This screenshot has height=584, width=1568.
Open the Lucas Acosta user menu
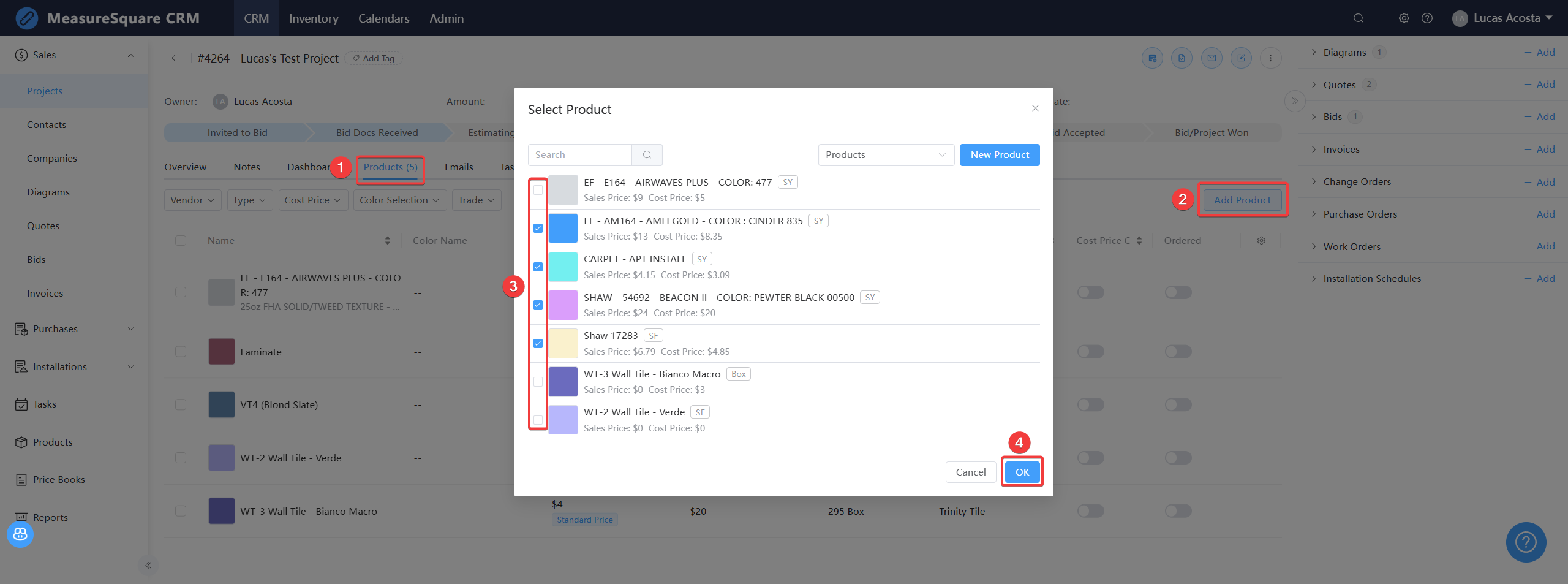[1502, 18]
